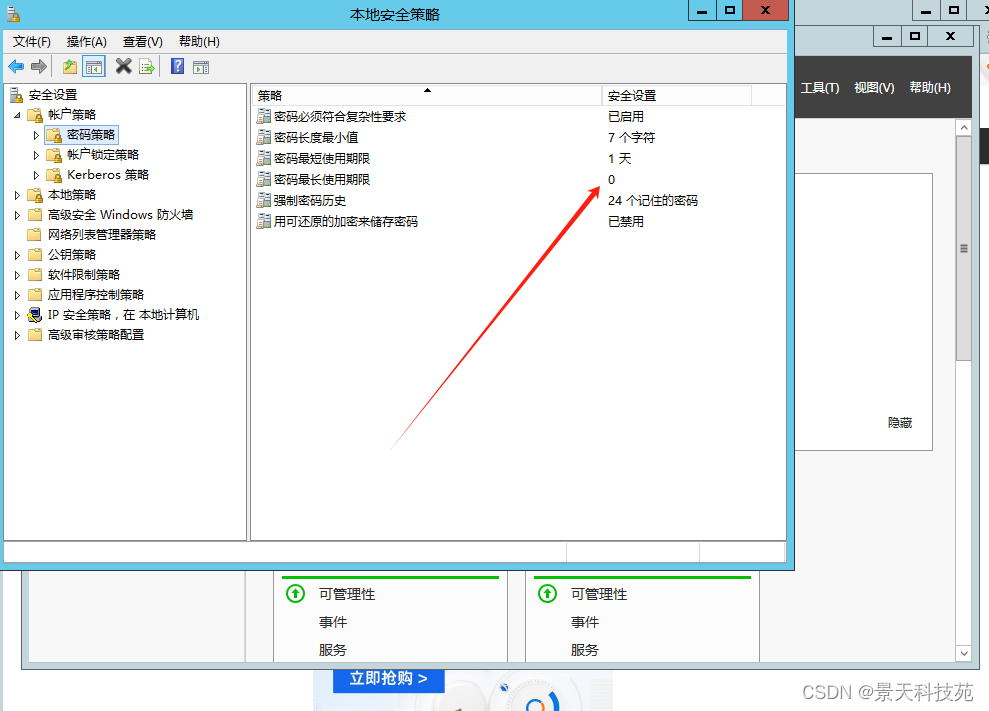The image size is (989, 711).
Task: Click the policy icon beside 密码最长使用期限
Action: click(264, 179)
